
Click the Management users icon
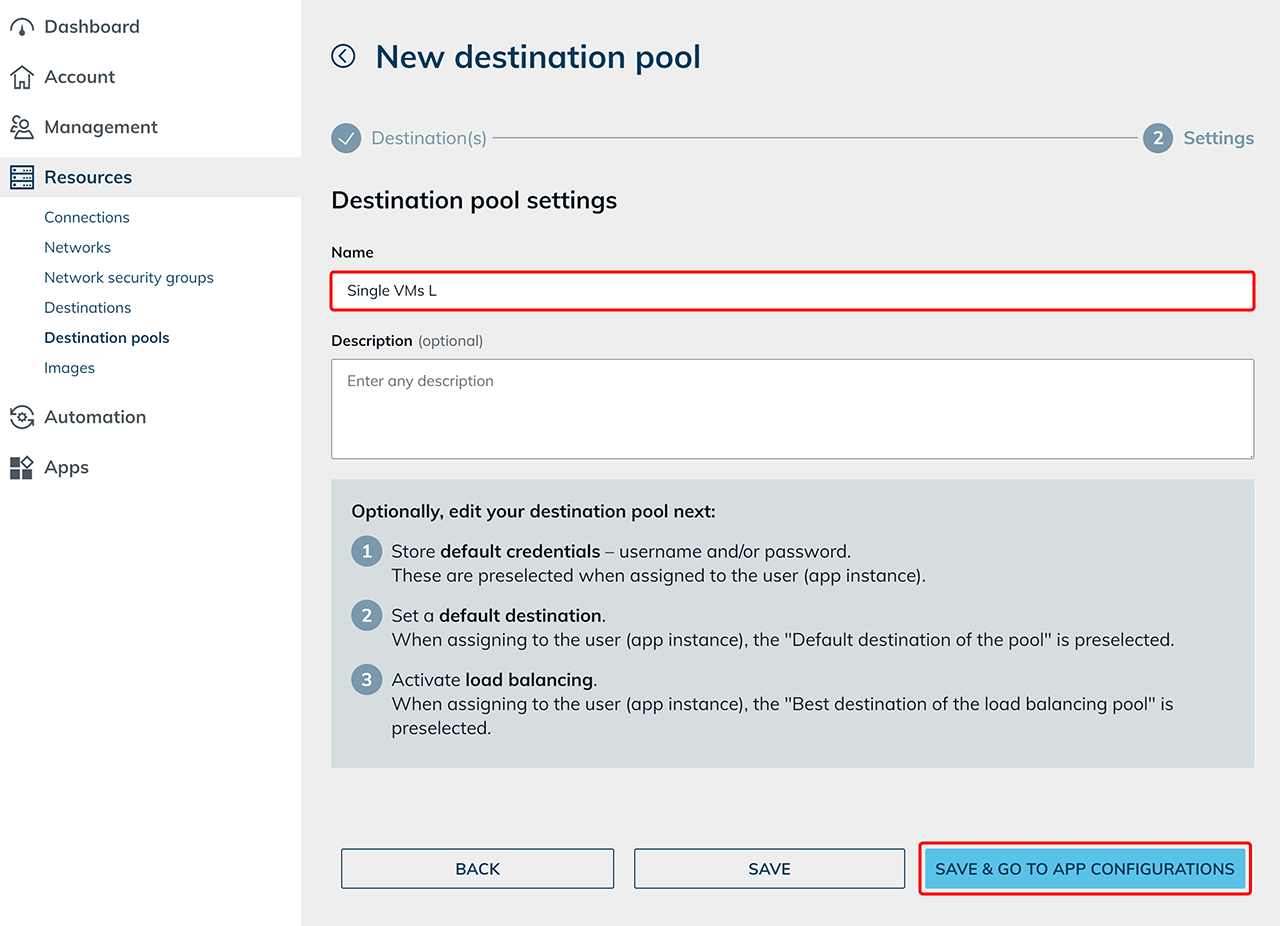(x=21, y=127)
